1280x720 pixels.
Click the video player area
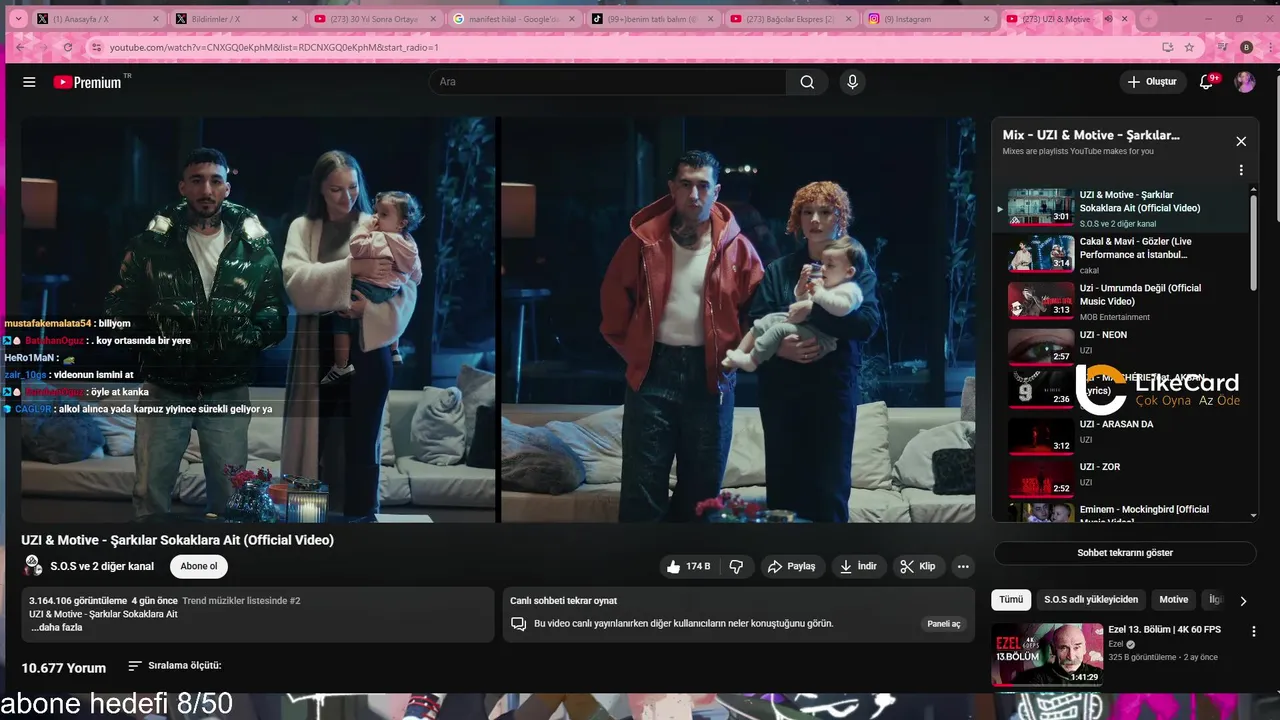(x=498, y=319)
